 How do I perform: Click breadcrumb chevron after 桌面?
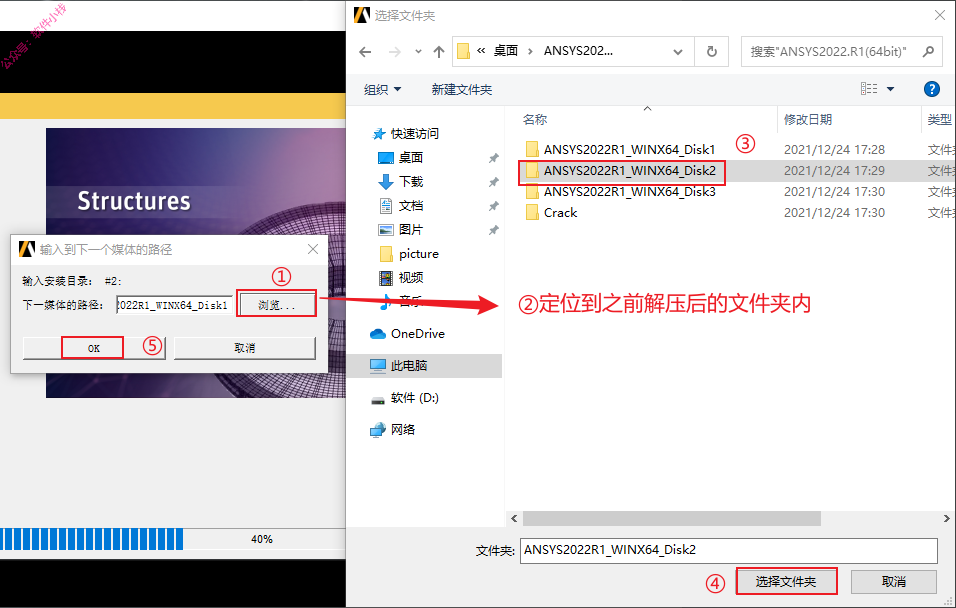530,51
